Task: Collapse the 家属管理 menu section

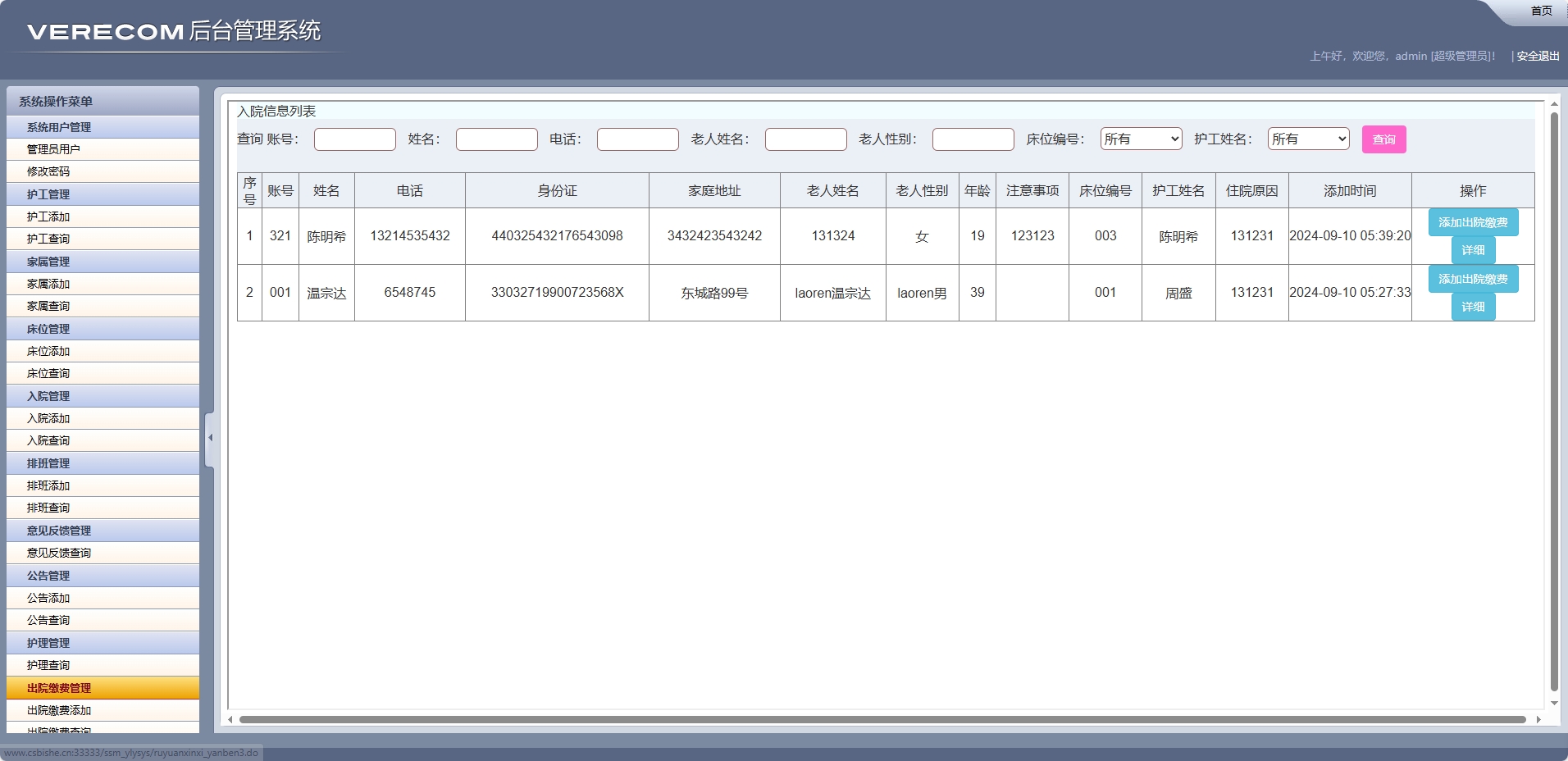Action: pyautogui.click(x=103, y=262)
